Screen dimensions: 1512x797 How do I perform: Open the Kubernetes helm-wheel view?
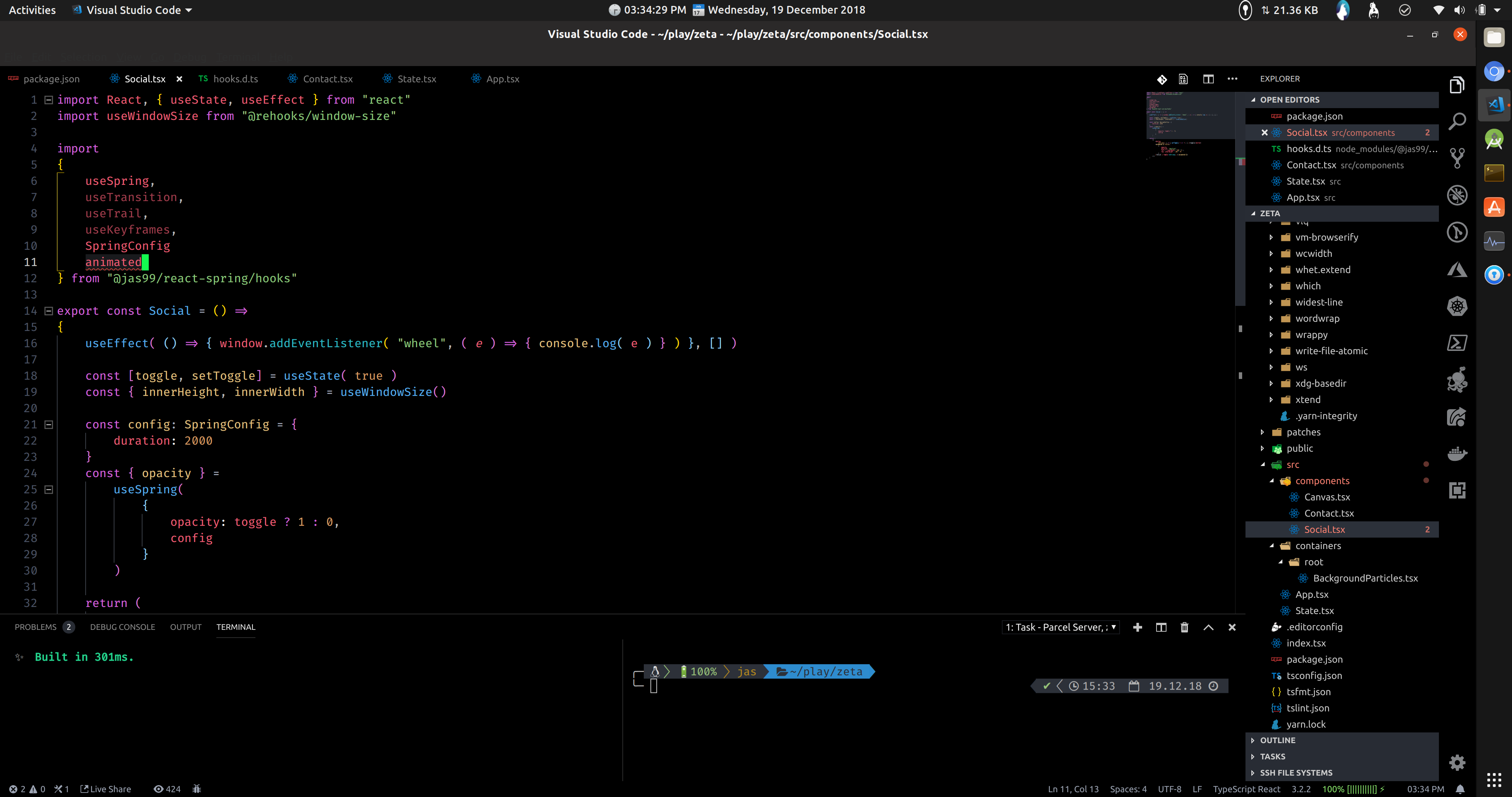pyautogui.click(x=1457, y=306)
